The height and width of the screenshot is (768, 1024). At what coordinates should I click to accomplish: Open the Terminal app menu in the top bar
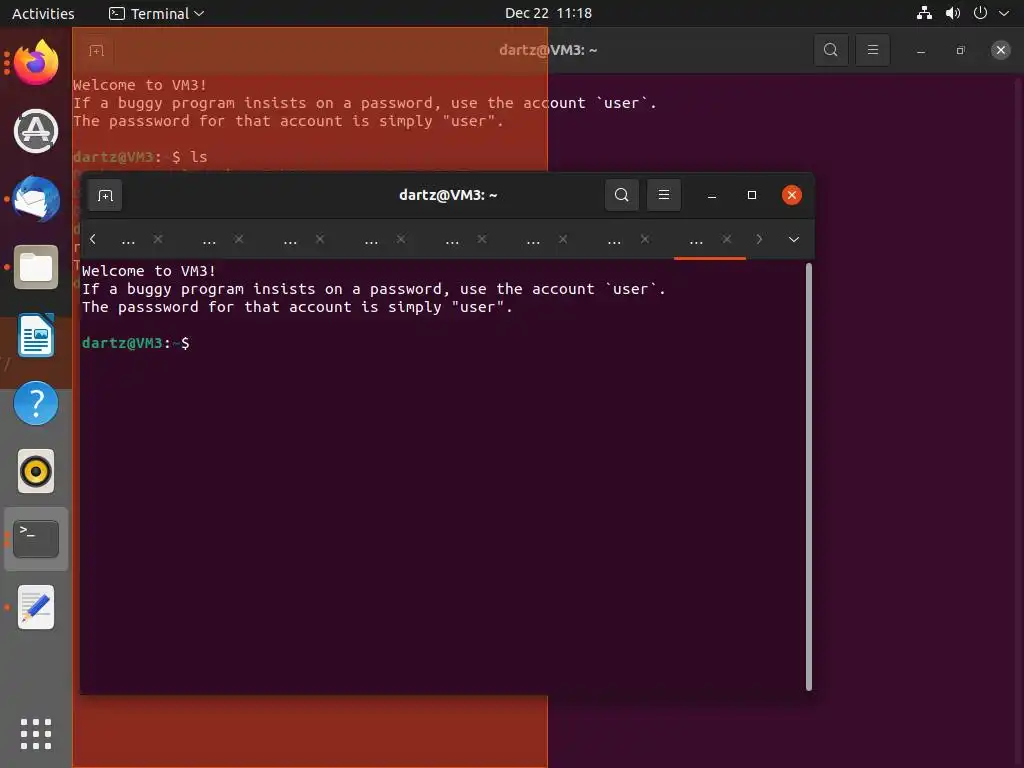click(x=157, y=13)
